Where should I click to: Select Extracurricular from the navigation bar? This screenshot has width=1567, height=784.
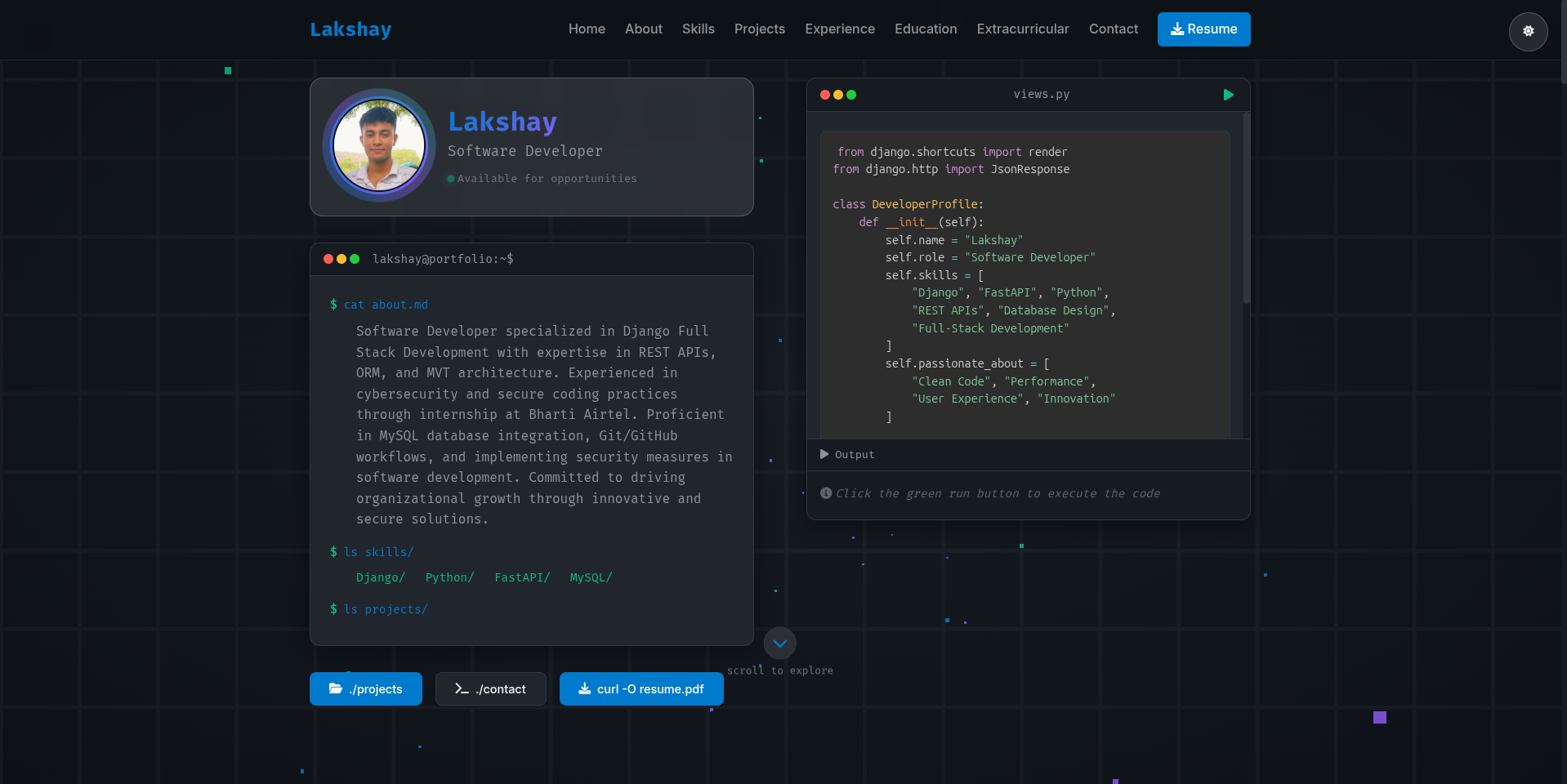[x=1022, y=29]
